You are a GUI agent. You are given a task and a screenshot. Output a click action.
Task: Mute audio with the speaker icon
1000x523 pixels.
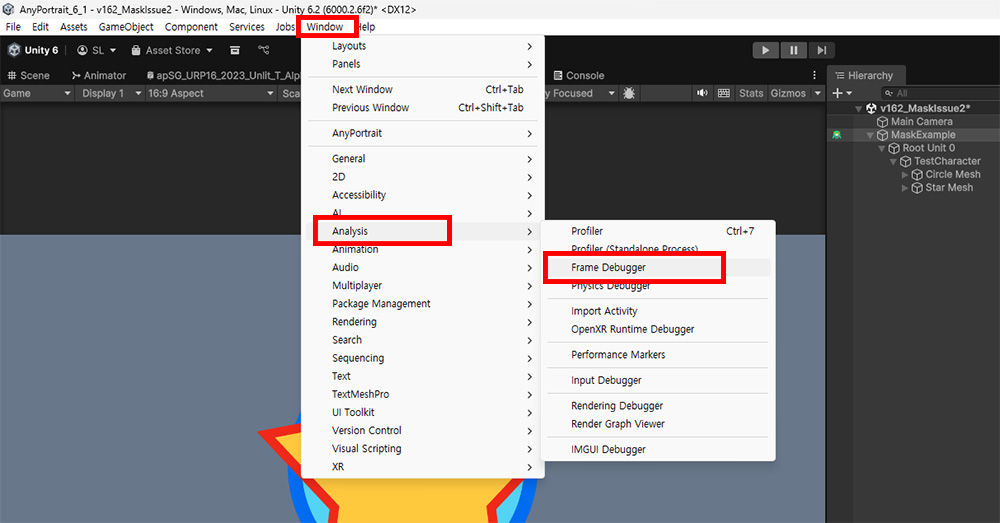702,93
